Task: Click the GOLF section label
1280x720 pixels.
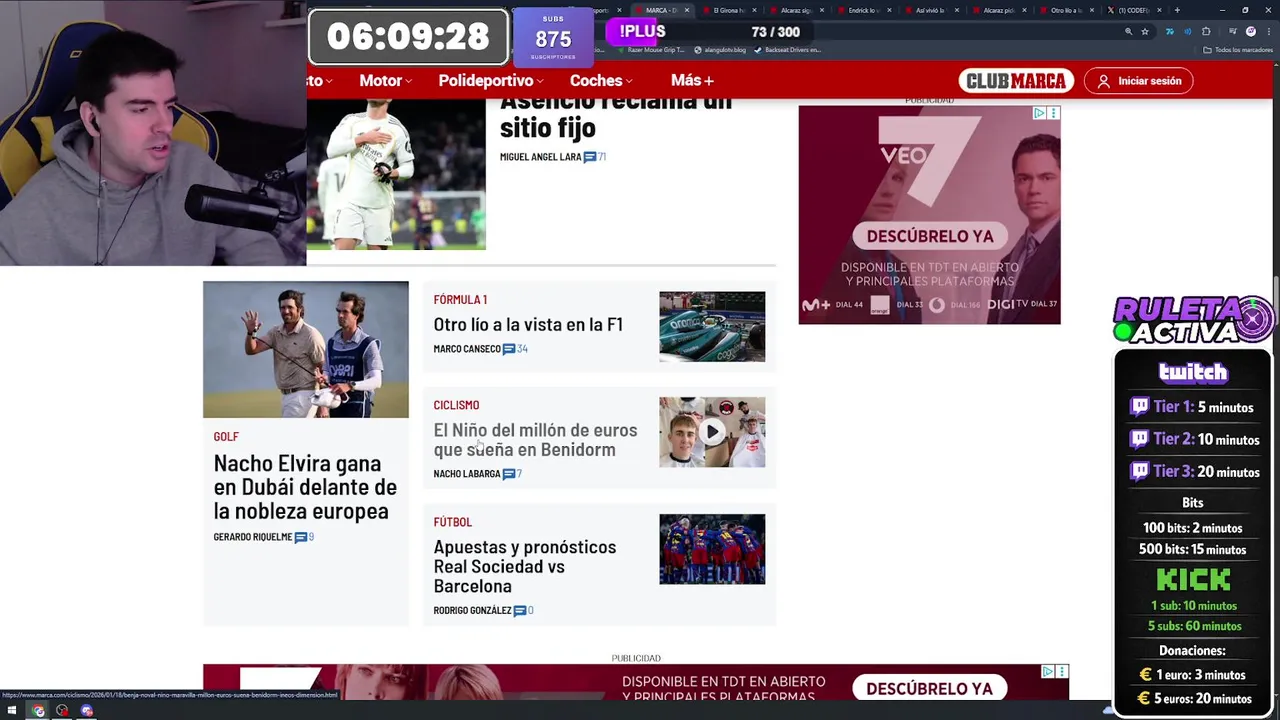Action: coord(226,437)
